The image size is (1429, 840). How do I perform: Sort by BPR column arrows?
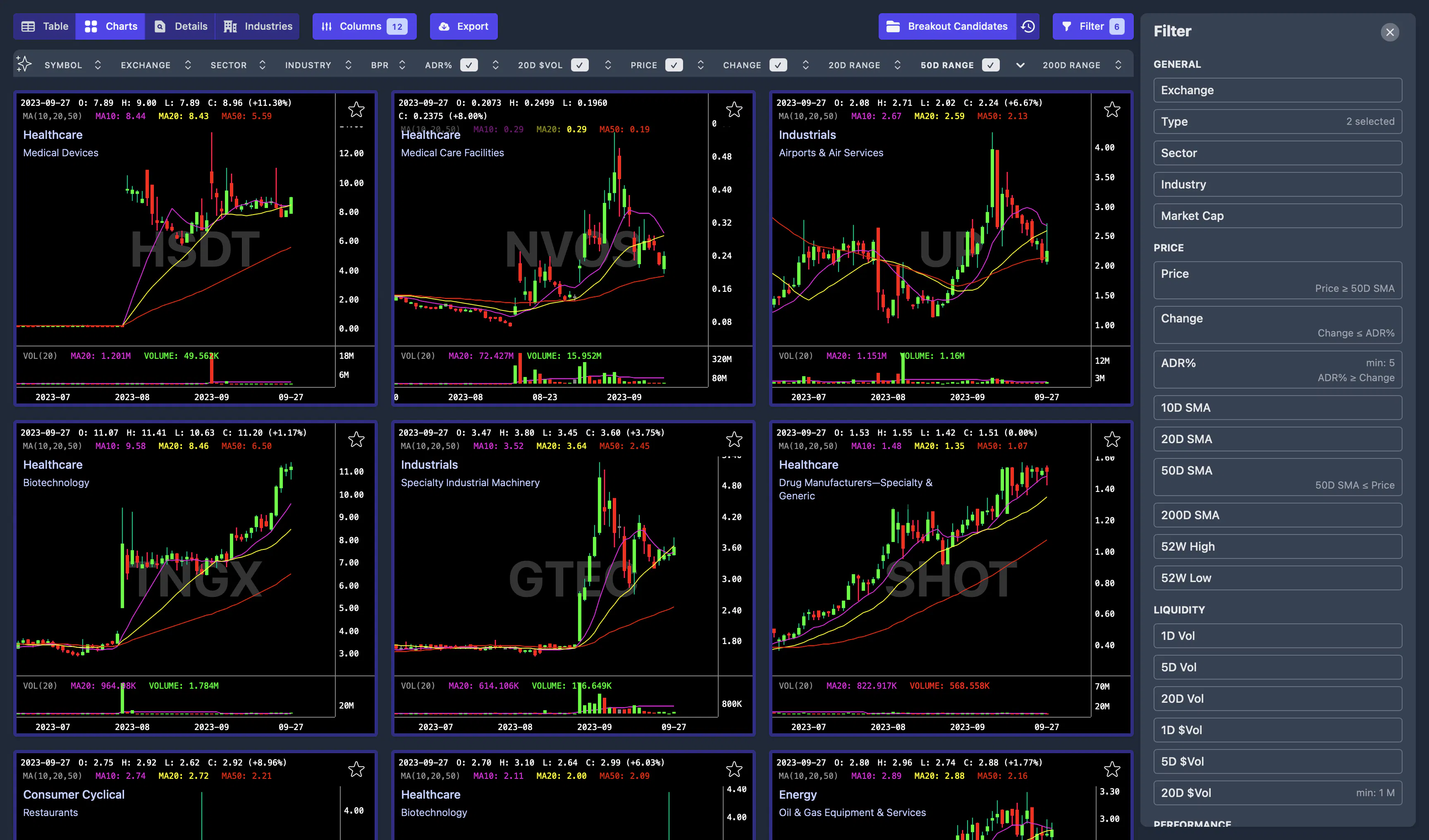(402, 64)
